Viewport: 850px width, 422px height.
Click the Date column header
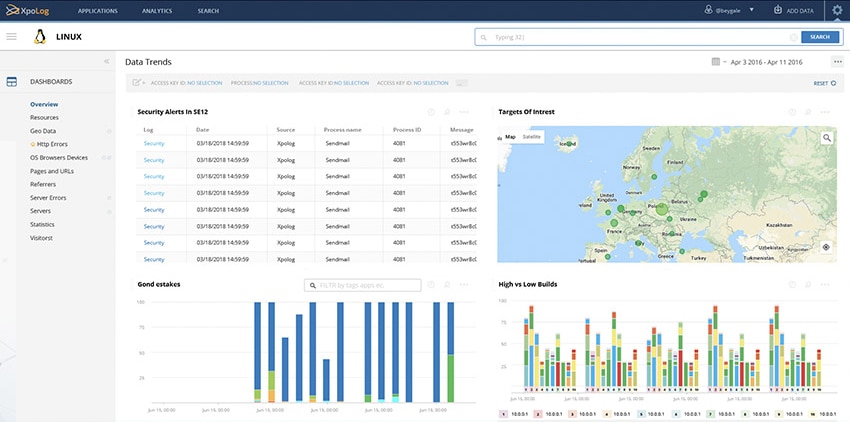[x=203, y=130]
